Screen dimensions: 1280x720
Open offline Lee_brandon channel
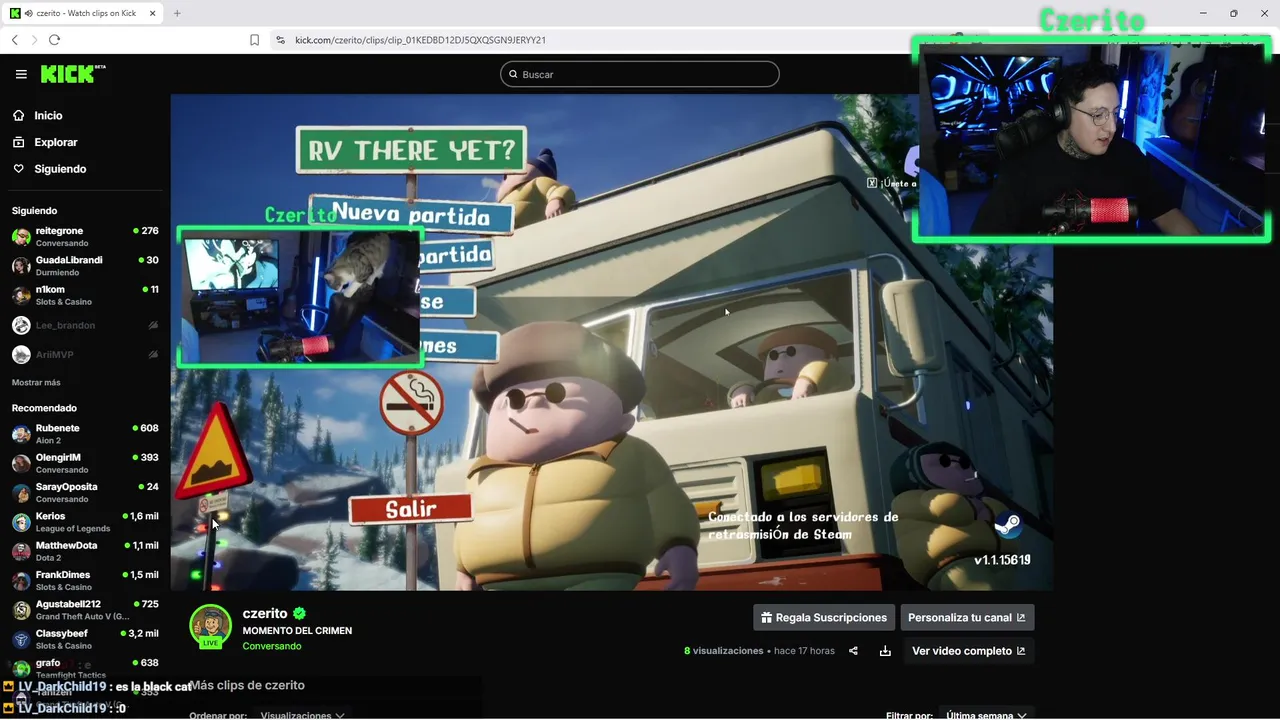[85, 325]
